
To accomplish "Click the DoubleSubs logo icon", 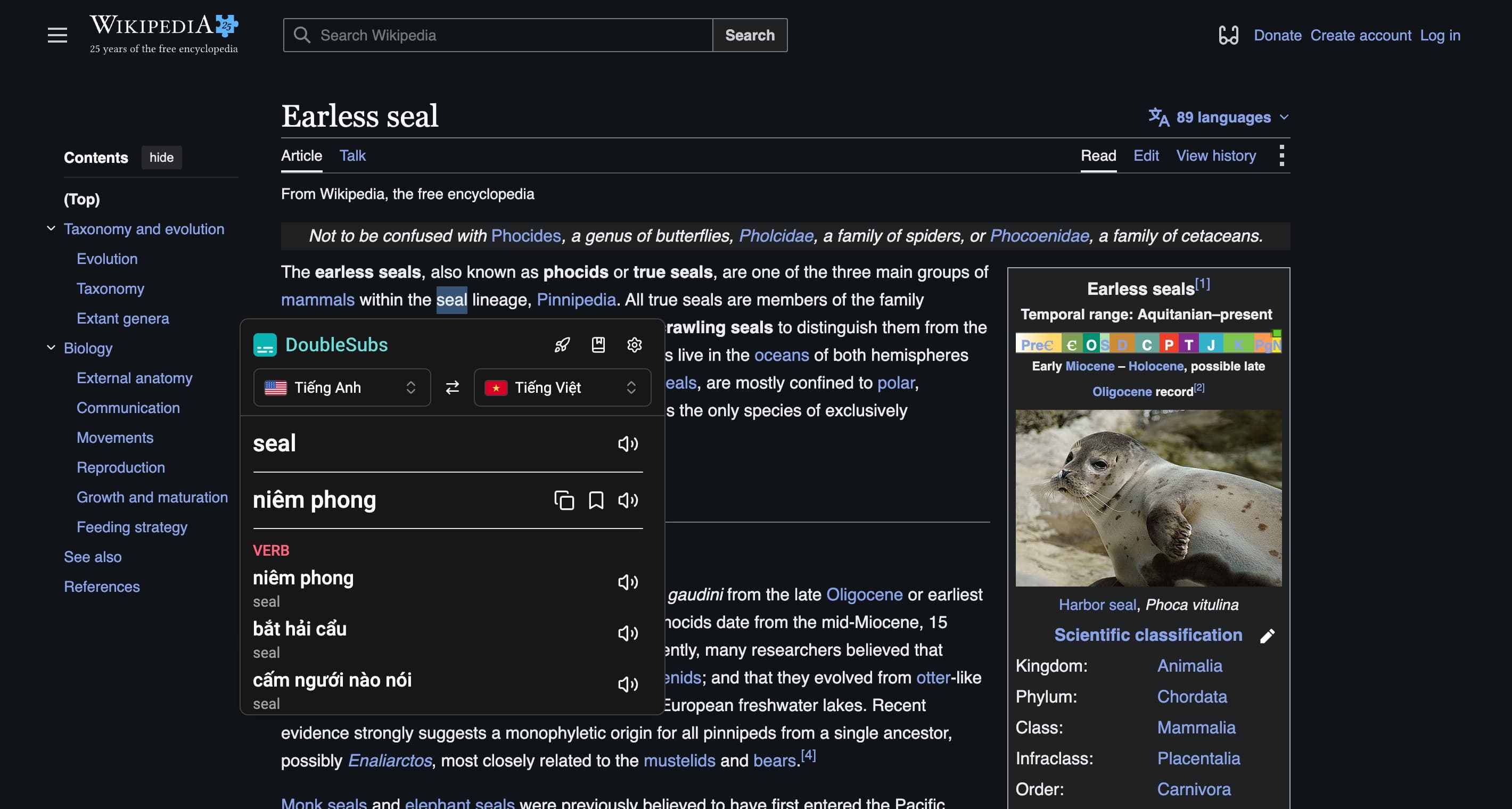I will click(265, 345).
